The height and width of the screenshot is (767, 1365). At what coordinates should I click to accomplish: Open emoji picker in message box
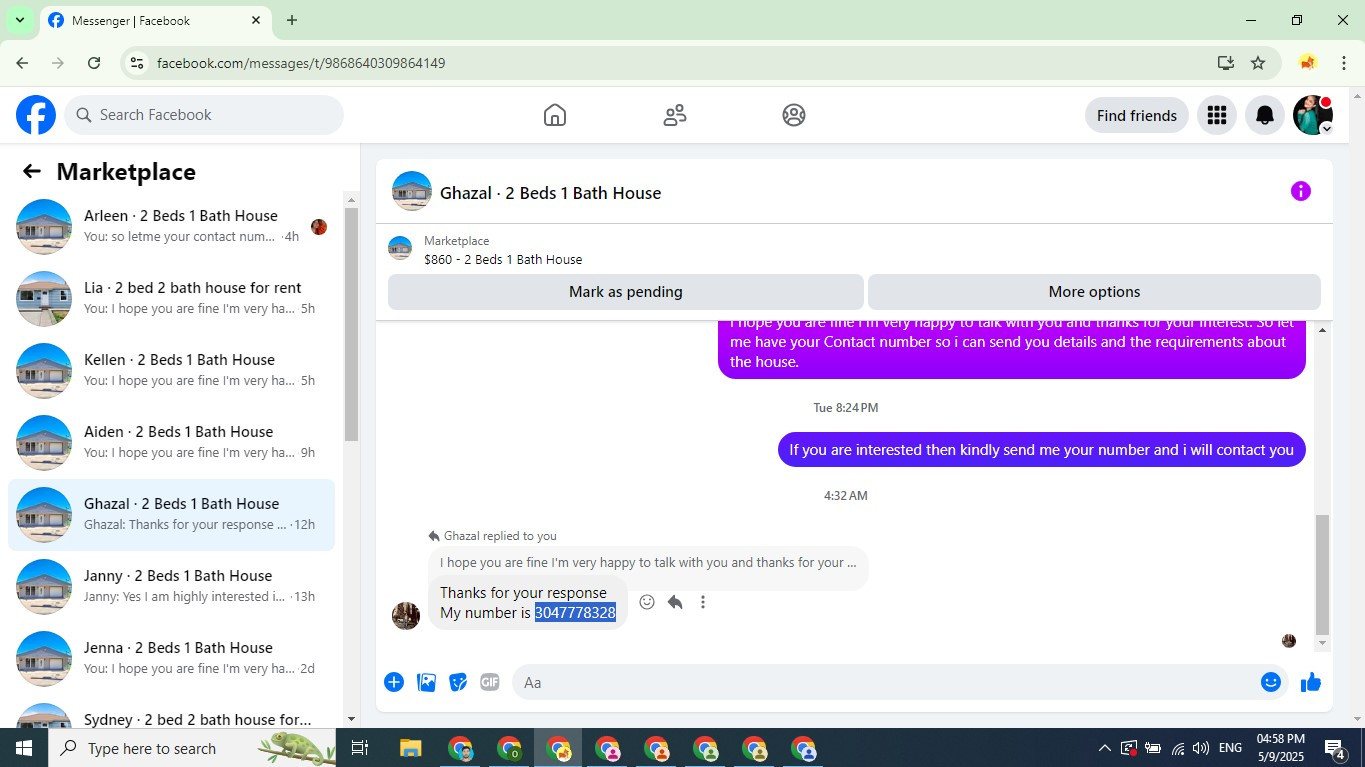coord(1271,682)
